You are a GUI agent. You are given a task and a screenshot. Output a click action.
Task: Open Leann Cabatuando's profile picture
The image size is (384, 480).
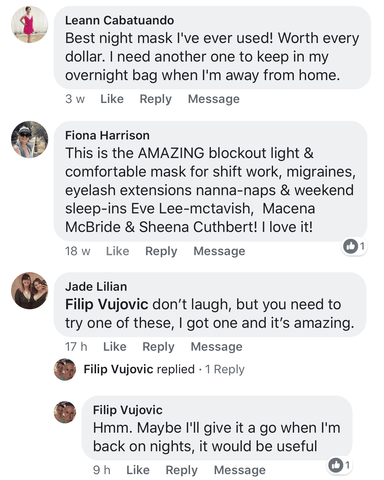tap(29, 24)
